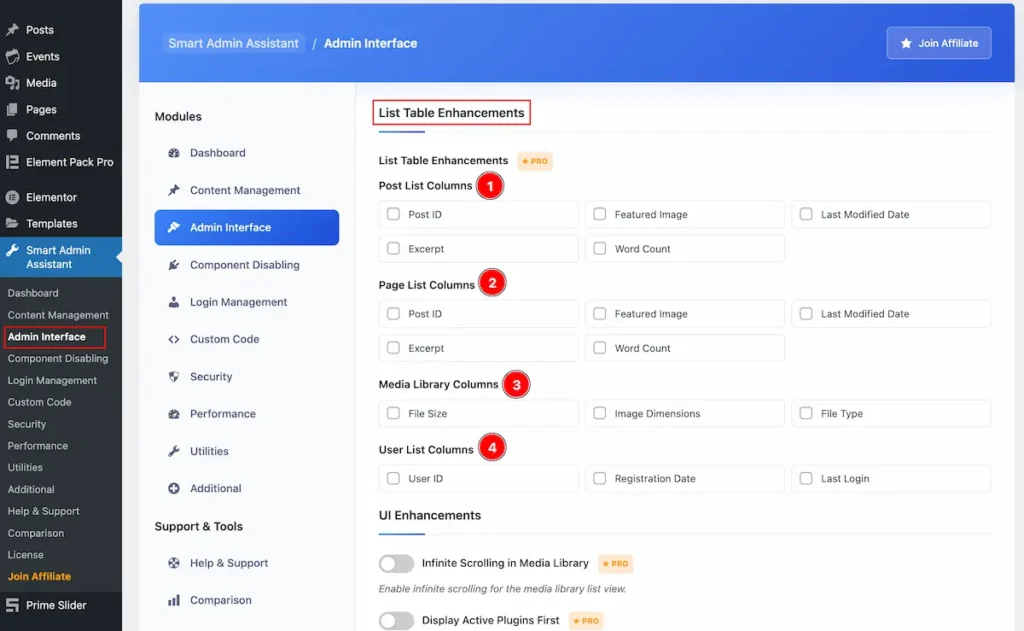The image size is (1024, 631).
Task: Tick the File Type checkbox
Action: pos(806,413)
